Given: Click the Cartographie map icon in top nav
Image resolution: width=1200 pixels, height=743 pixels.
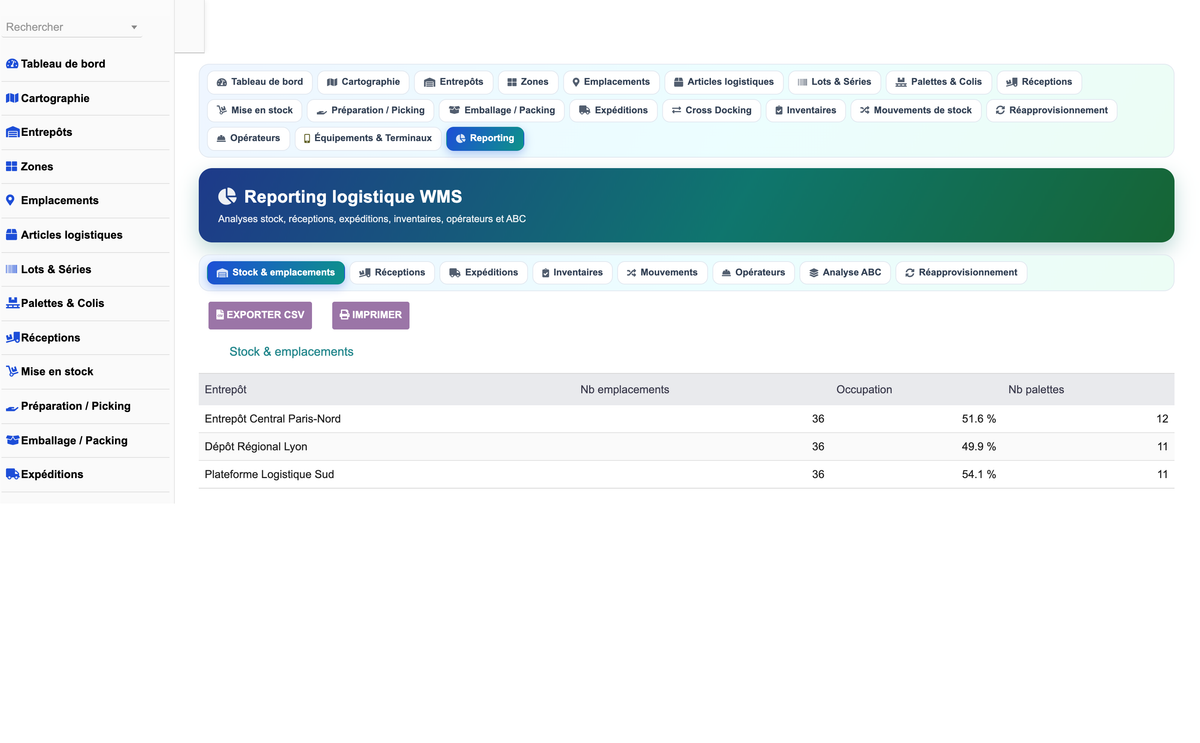Looking at the screenshot, I should [332, 82].
